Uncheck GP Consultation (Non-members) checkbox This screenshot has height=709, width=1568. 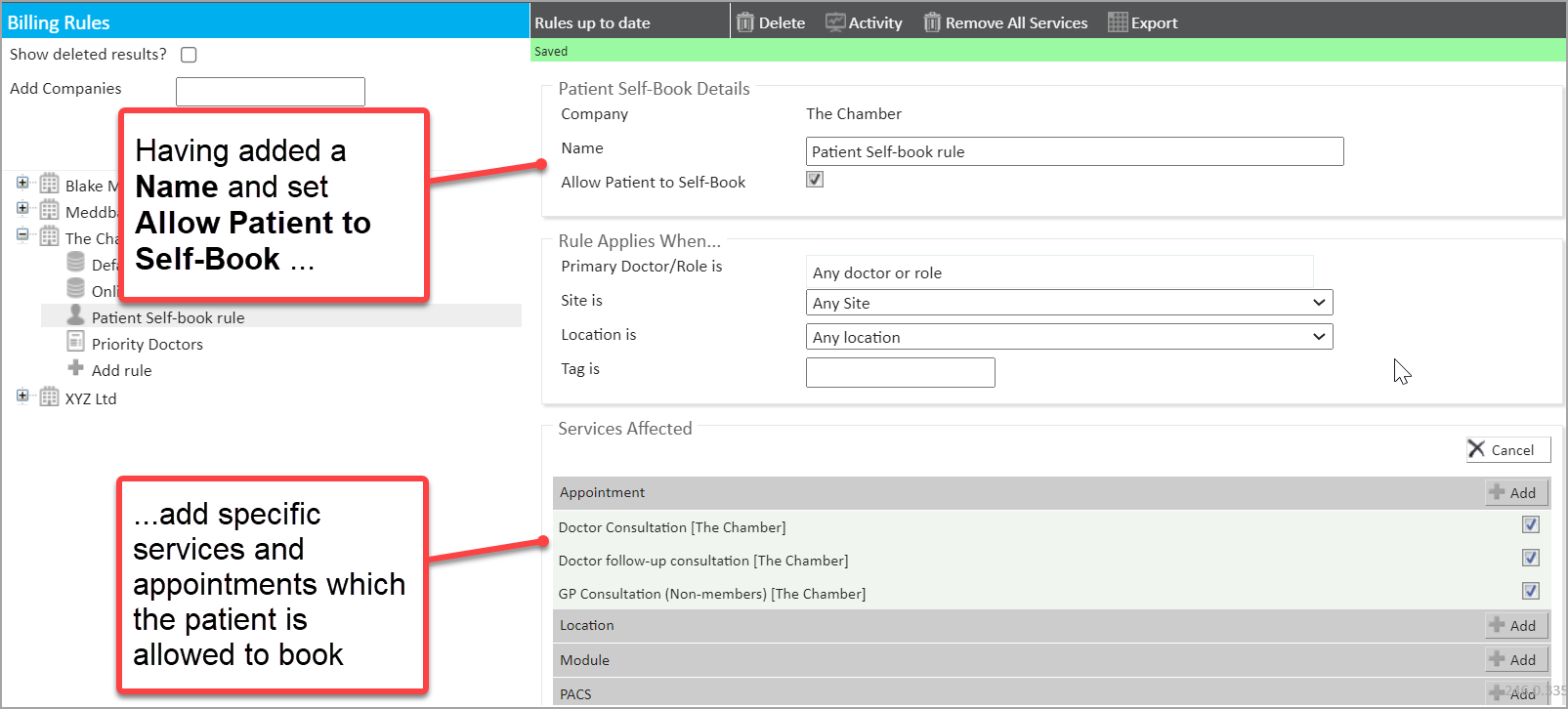pos(1530,591)
